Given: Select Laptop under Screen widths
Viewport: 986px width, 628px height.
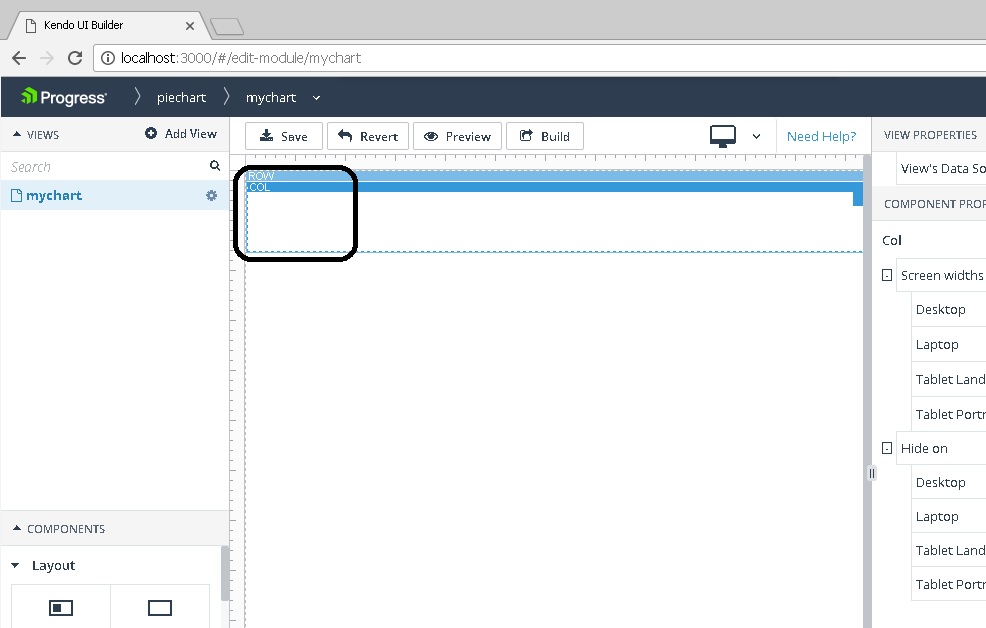Looking at the screenshot, I should pos(937,344).
